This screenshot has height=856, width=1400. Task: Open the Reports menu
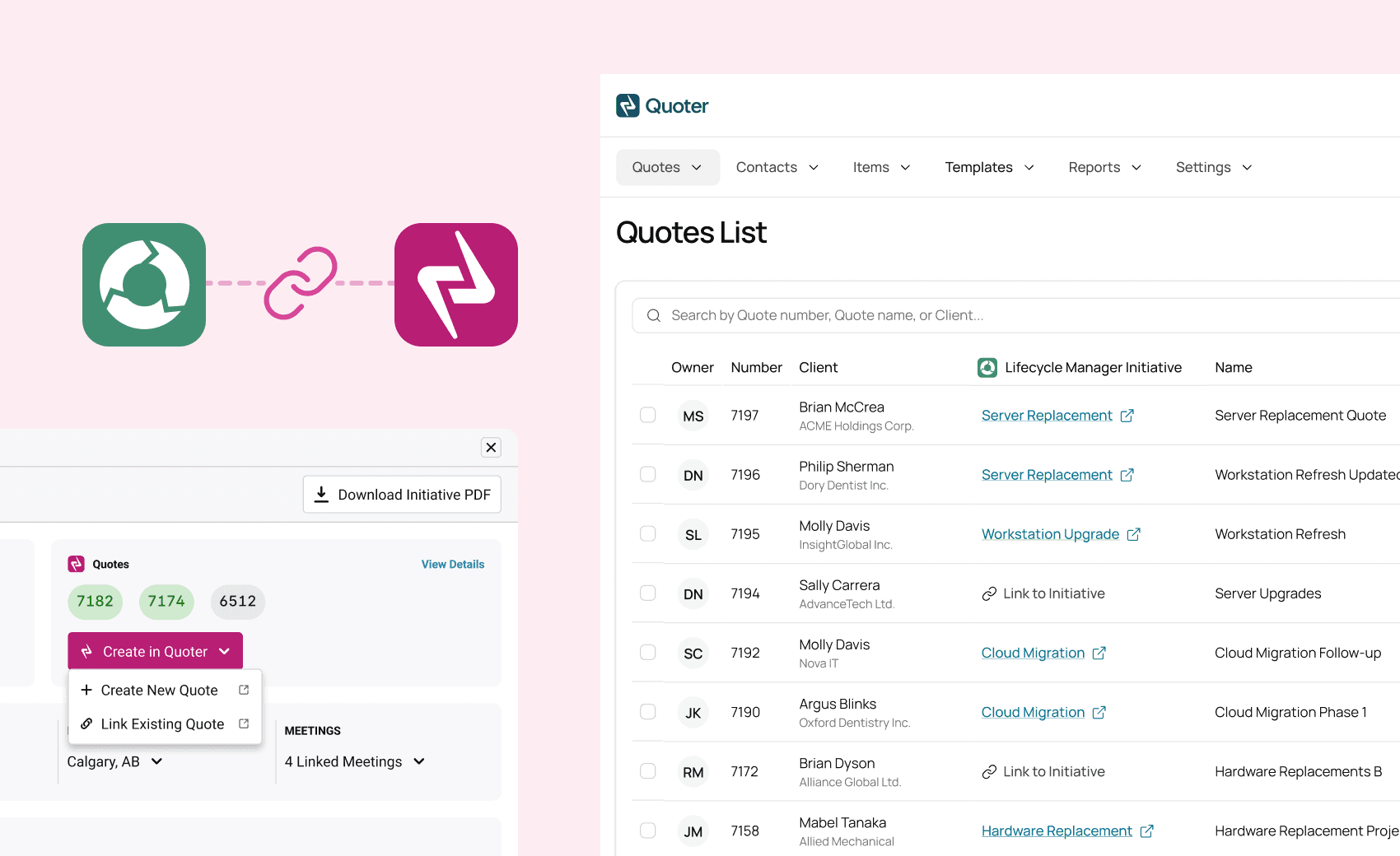click(1105, 167)
